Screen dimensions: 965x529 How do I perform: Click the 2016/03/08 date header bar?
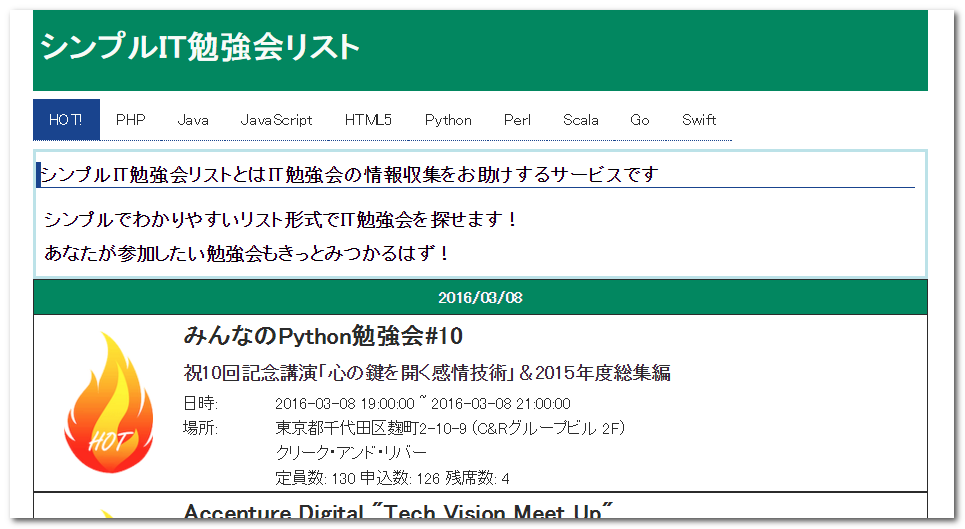pos(480,298)
